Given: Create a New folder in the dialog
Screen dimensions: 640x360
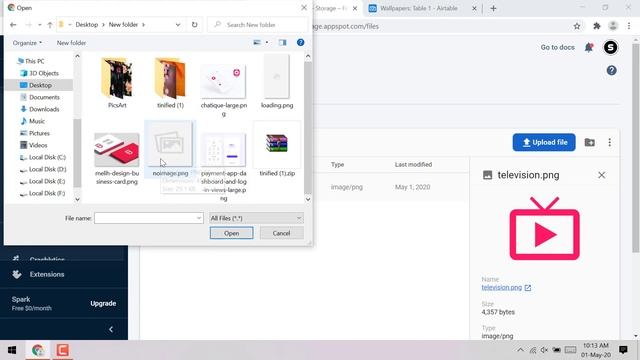Looking at the screenshot, I should [x=71, y=43].
